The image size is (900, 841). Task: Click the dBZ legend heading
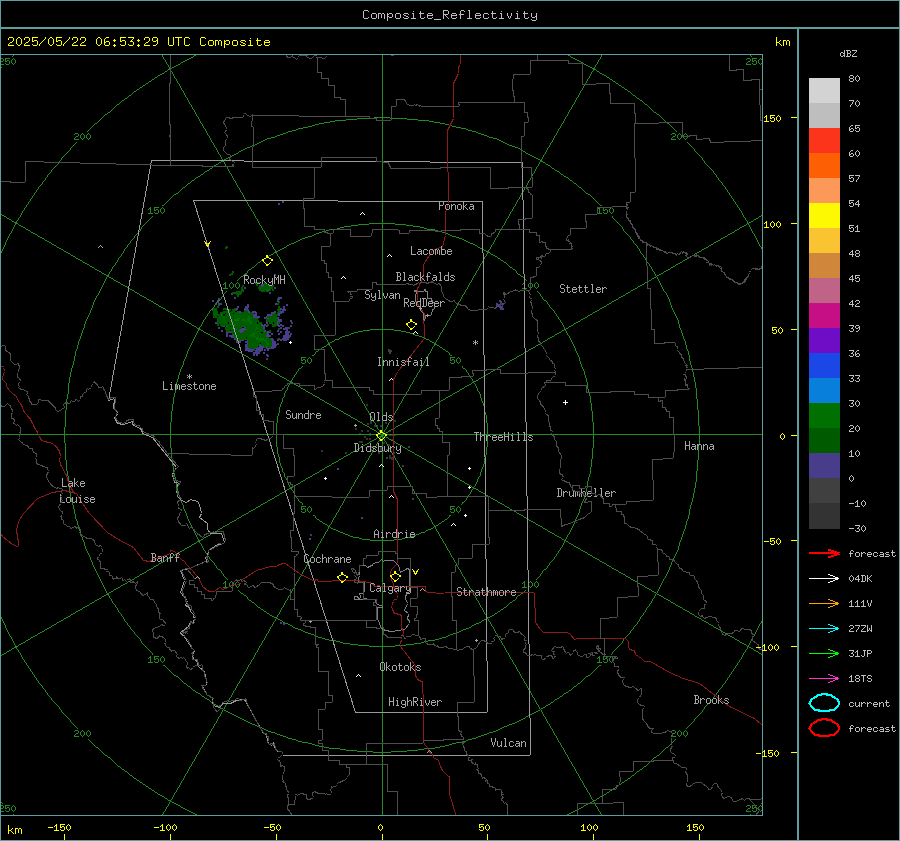pyautogui.click(x=848, y=53)
